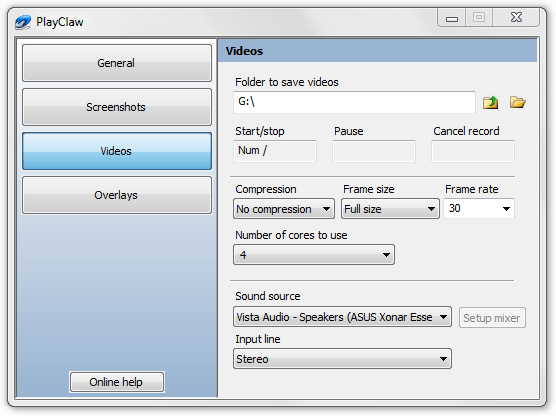Click the Online help button
Viewport: 556px width, 416px height.
click(x=117, y=382)
